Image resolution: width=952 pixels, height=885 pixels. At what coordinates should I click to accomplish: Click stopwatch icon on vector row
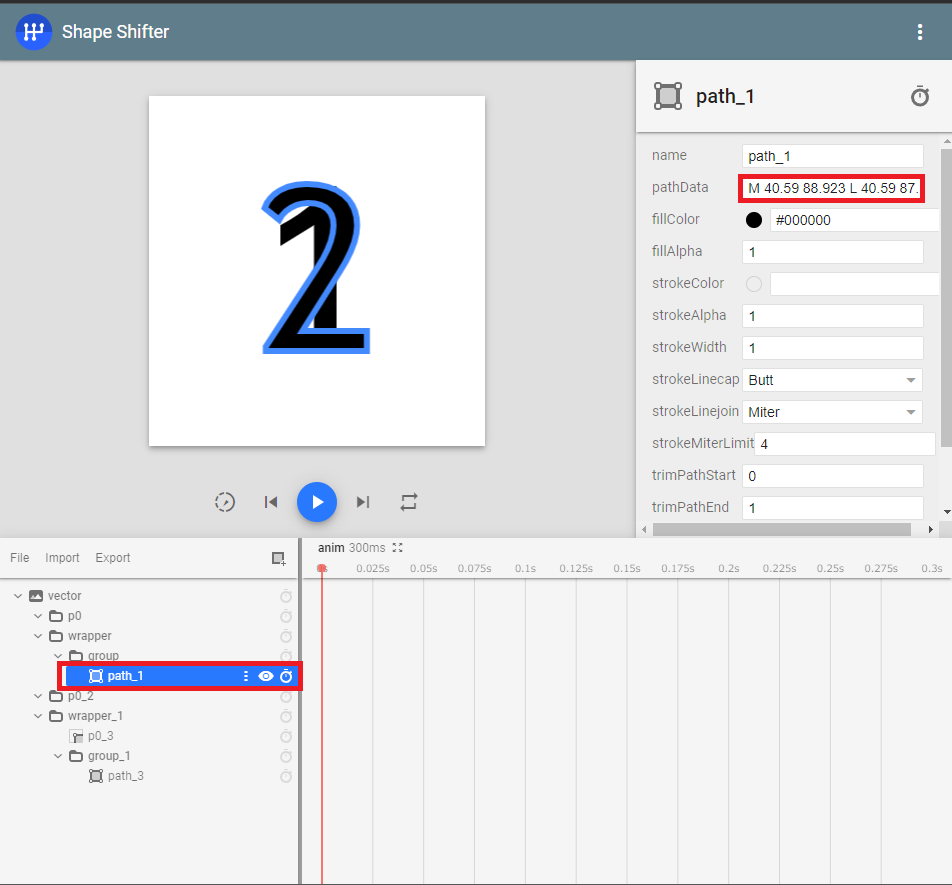tap(286, 596)
